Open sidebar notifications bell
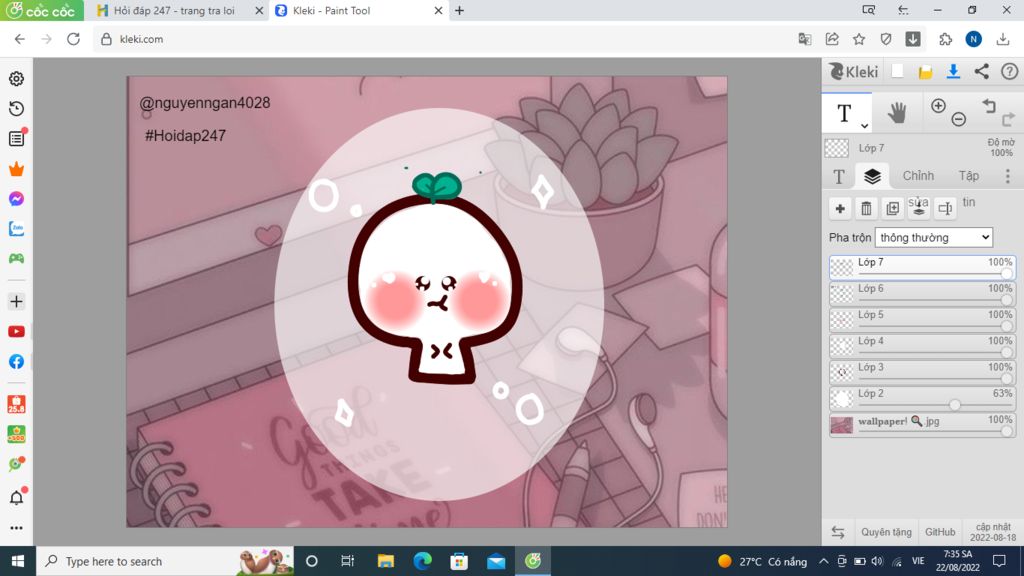The height and width of the screenshot is (576, 1024). [16, 498]
